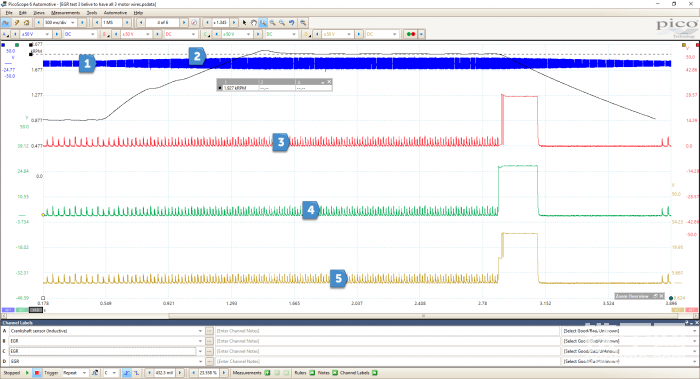Viewport: 700px width, 379px height.
Task: Select the pointer selection tool
Action: pos(244,22)
